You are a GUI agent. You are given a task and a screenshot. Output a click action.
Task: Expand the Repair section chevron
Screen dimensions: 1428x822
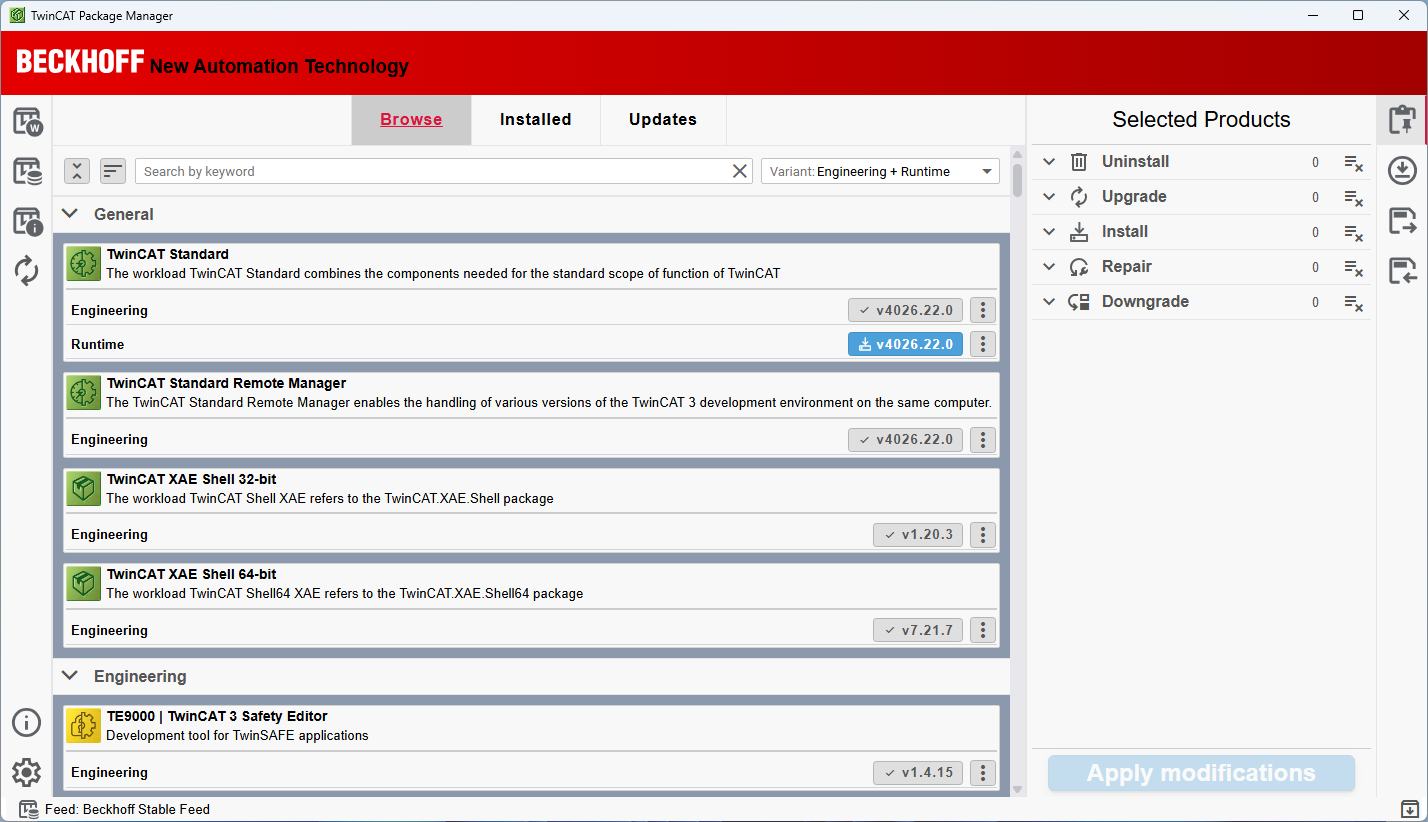[x=1049, y=267]
